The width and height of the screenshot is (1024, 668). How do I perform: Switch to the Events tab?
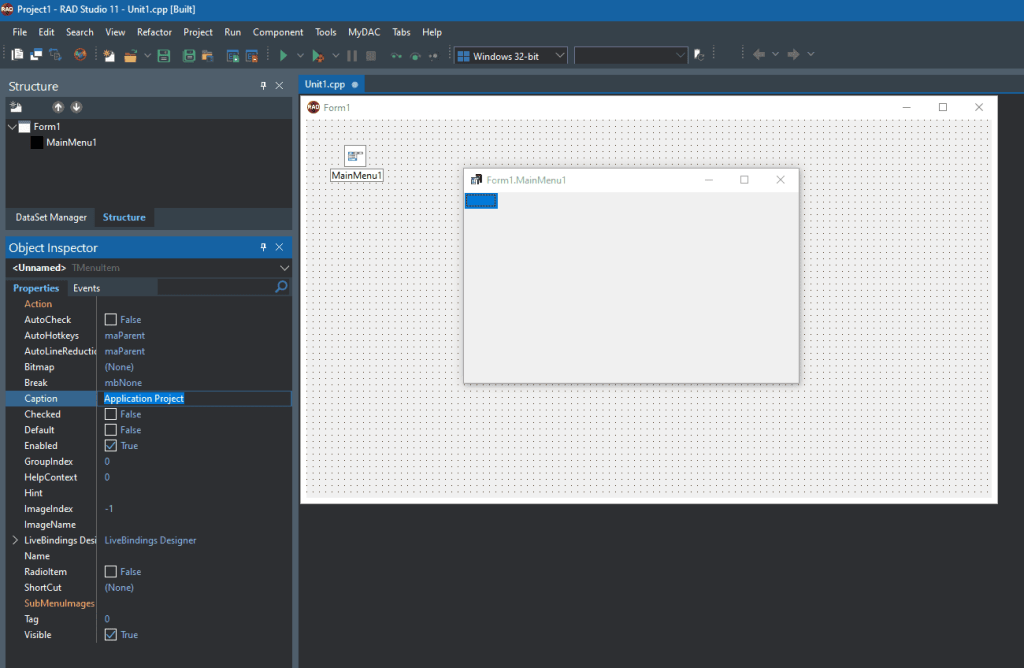(x=86, y=288)
